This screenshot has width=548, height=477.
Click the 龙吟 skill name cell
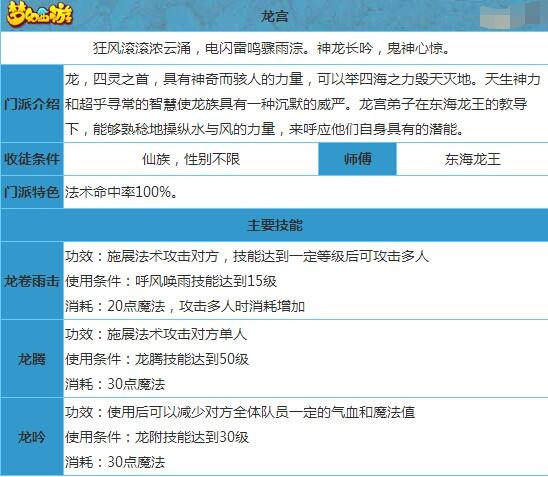click(x=32, y=437)
